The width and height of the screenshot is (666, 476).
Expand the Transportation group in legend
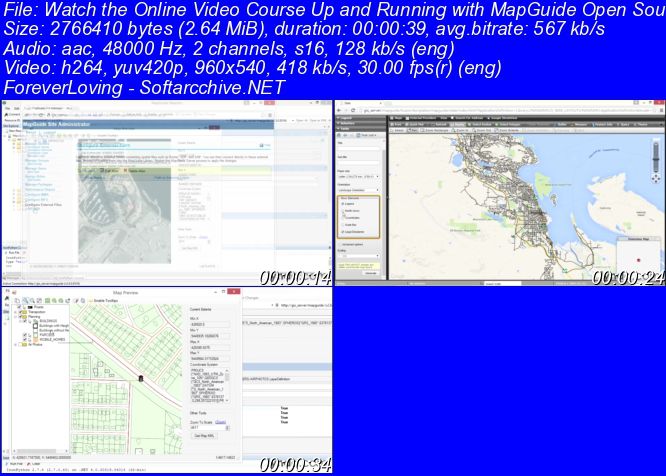(x=15, y=312)
